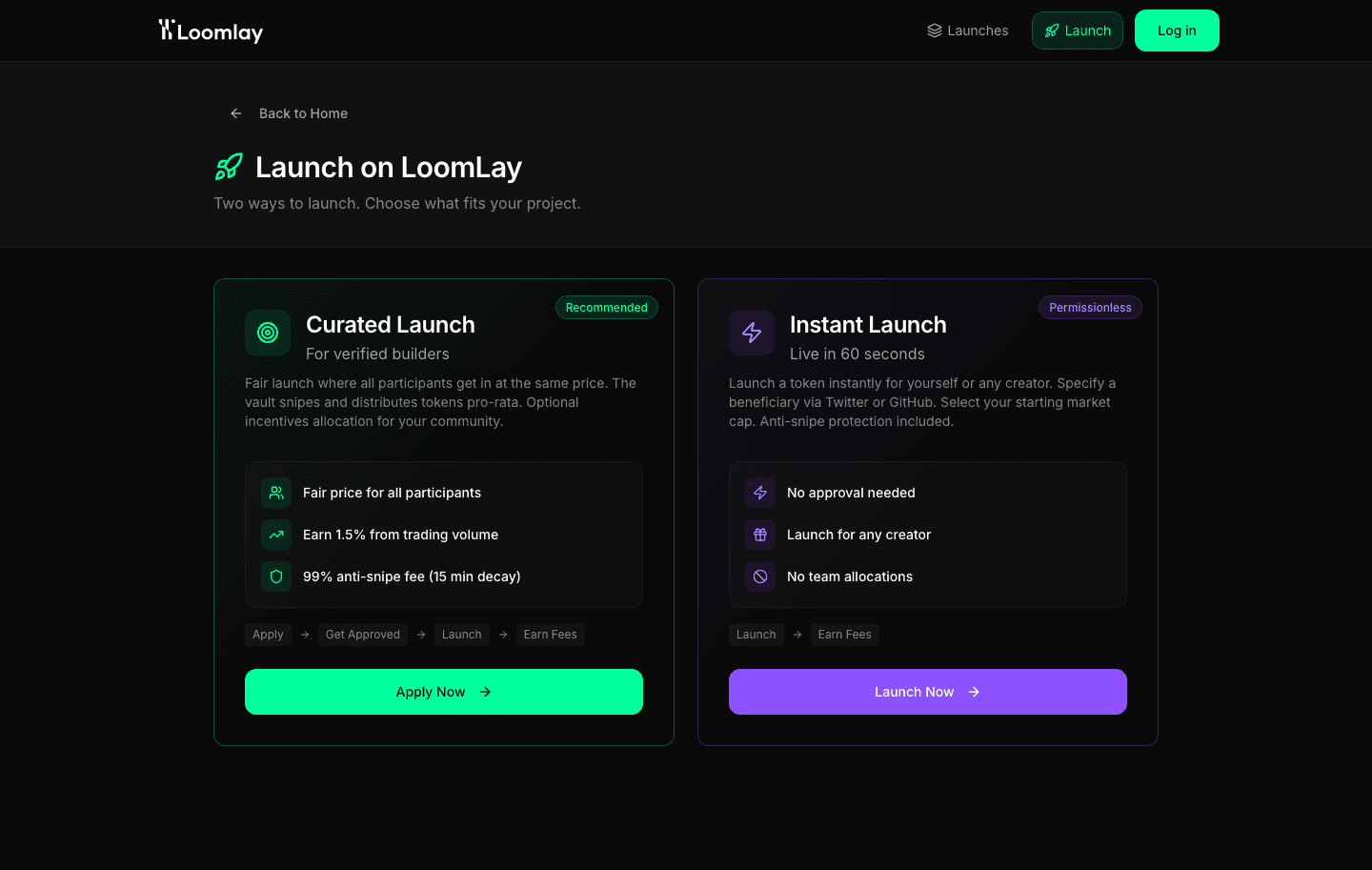Click the back arrow icon beside Back to Home

[236, 113]
